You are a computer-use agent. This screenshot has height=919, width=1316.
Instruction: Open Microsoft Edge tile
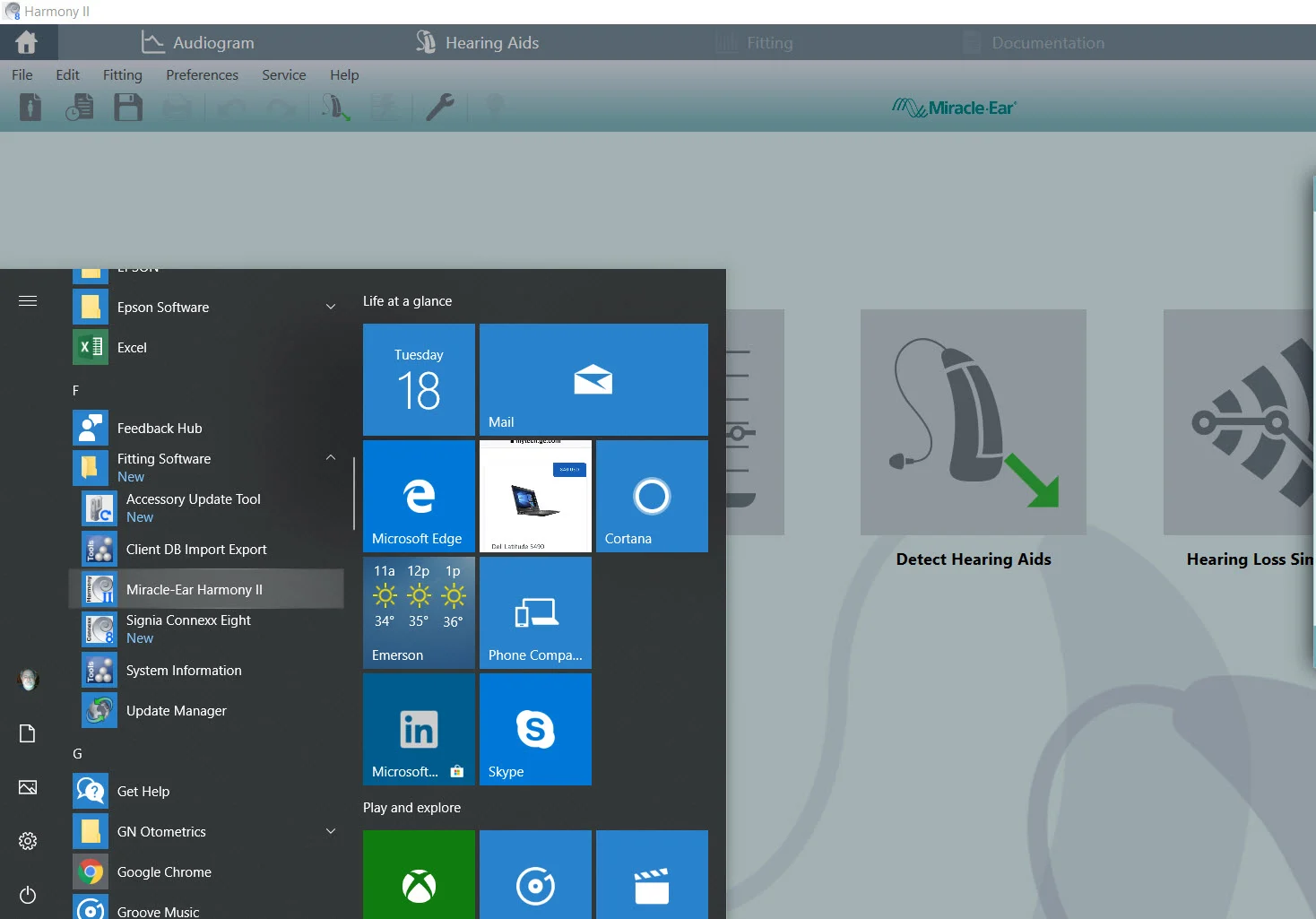pyautogui.click(x=419, y=496)
